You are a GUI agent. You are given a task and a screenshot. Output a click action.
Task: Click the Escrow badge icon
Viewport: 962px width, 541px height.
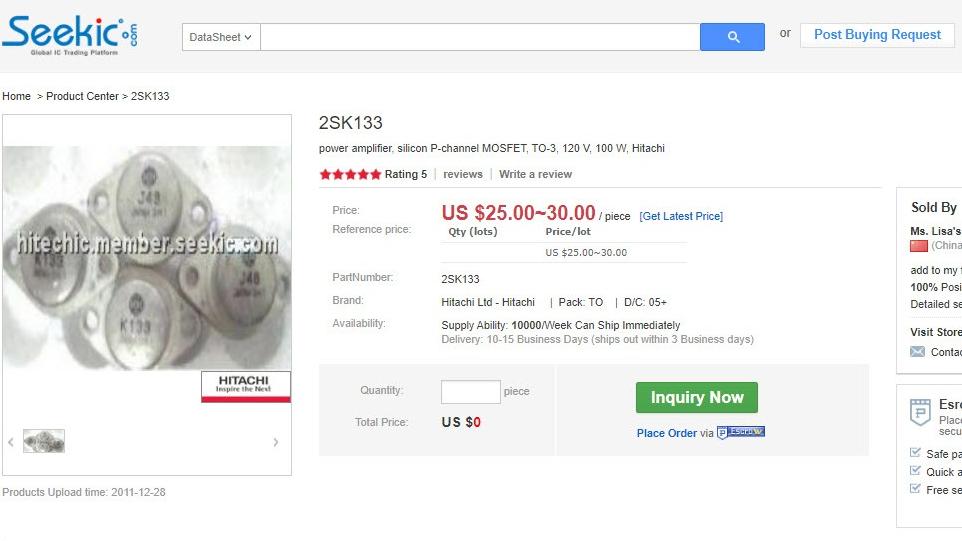pyautogui.click(x=741, y=433)
